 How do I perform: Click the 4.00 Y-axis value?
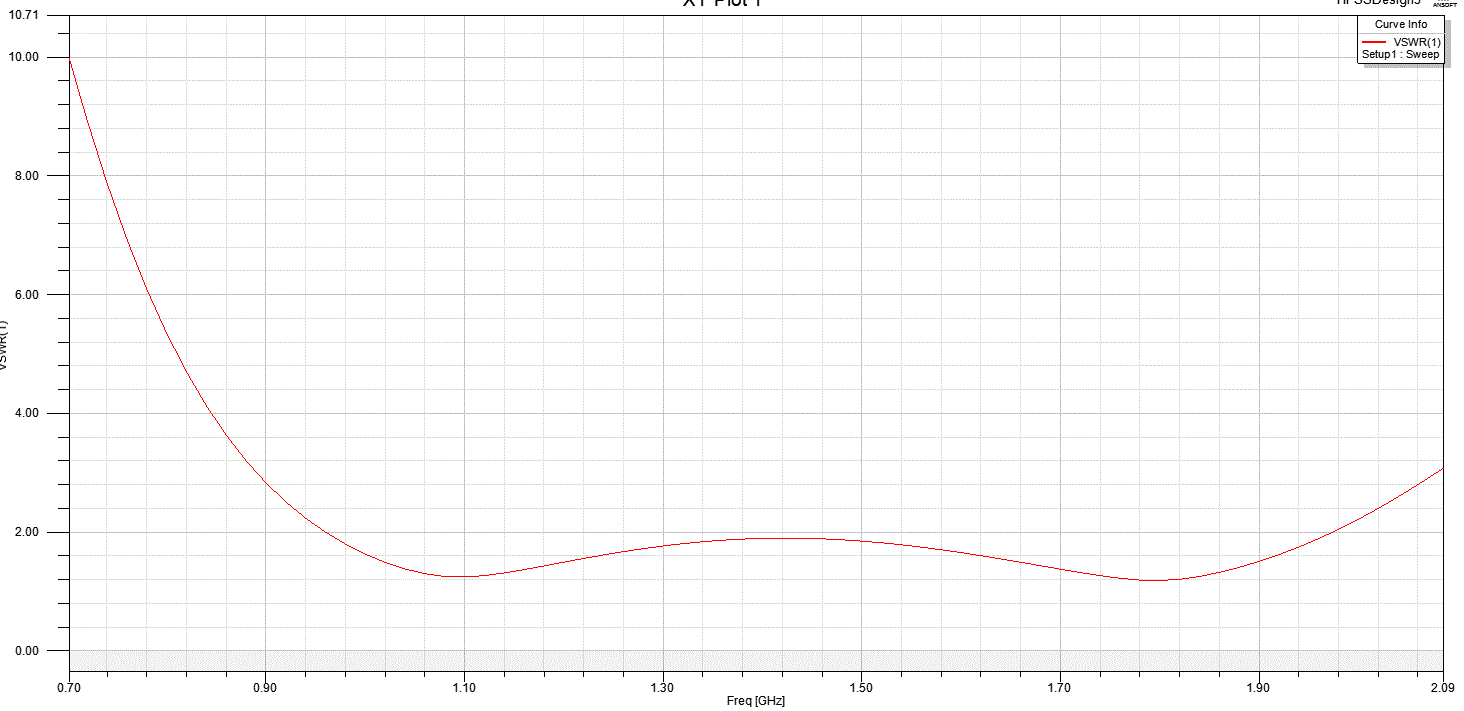pyautogui.click(x=26, y=414)
